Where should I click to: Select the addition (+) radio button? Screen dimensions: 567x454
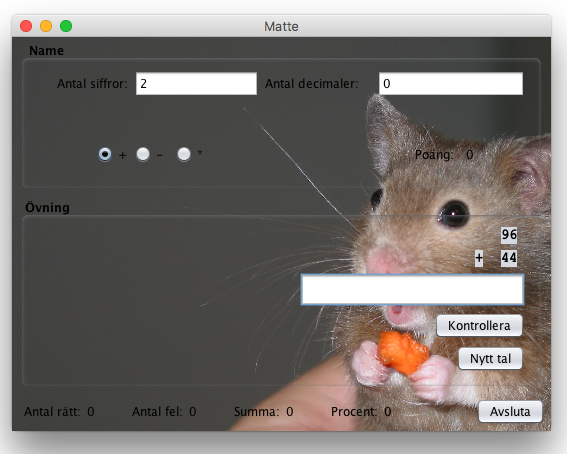tap(105, 154)
